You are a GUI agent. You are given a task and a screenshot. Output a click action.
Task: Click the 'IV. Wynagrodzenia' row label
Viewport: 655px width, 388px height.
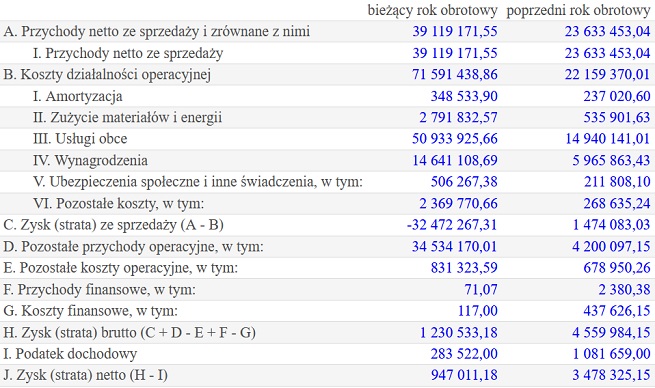90,161
